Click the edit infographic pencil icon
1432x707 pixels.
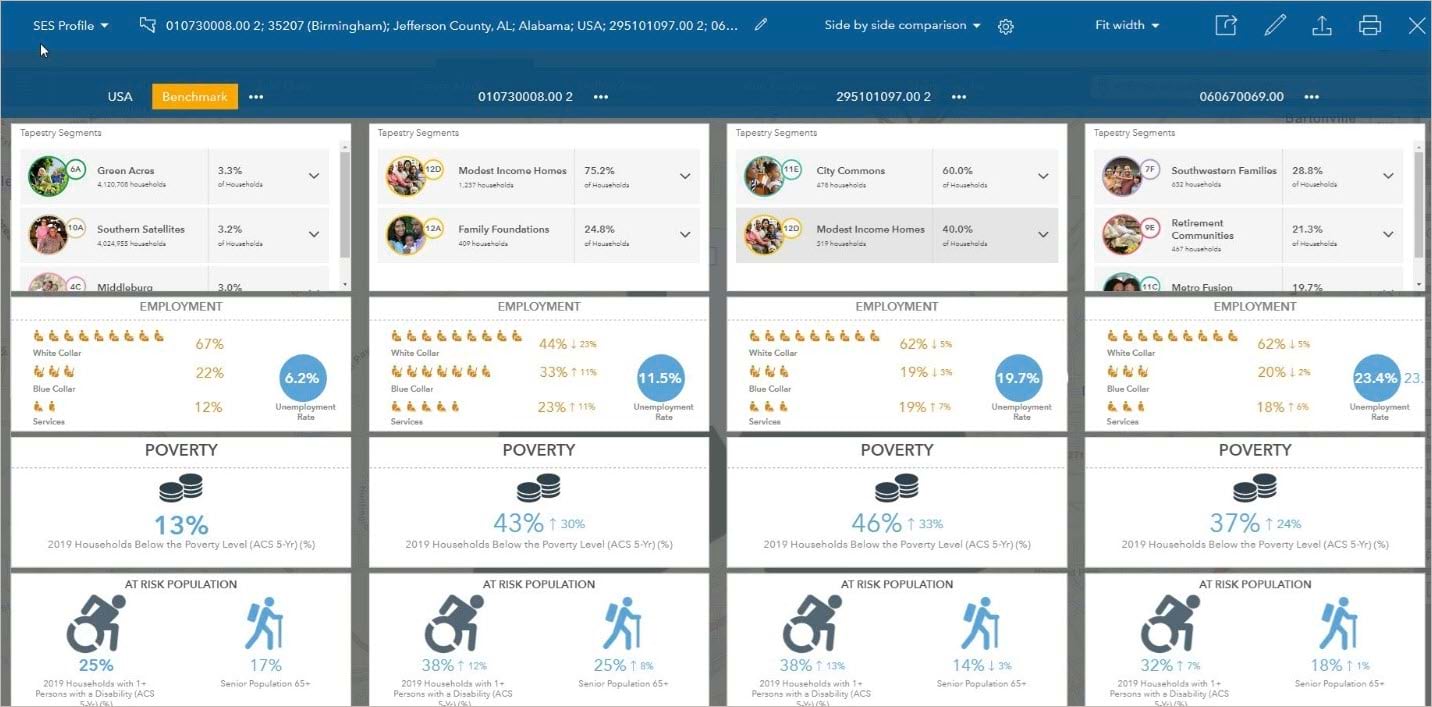pyautogui.click(x=1275, y=25)
